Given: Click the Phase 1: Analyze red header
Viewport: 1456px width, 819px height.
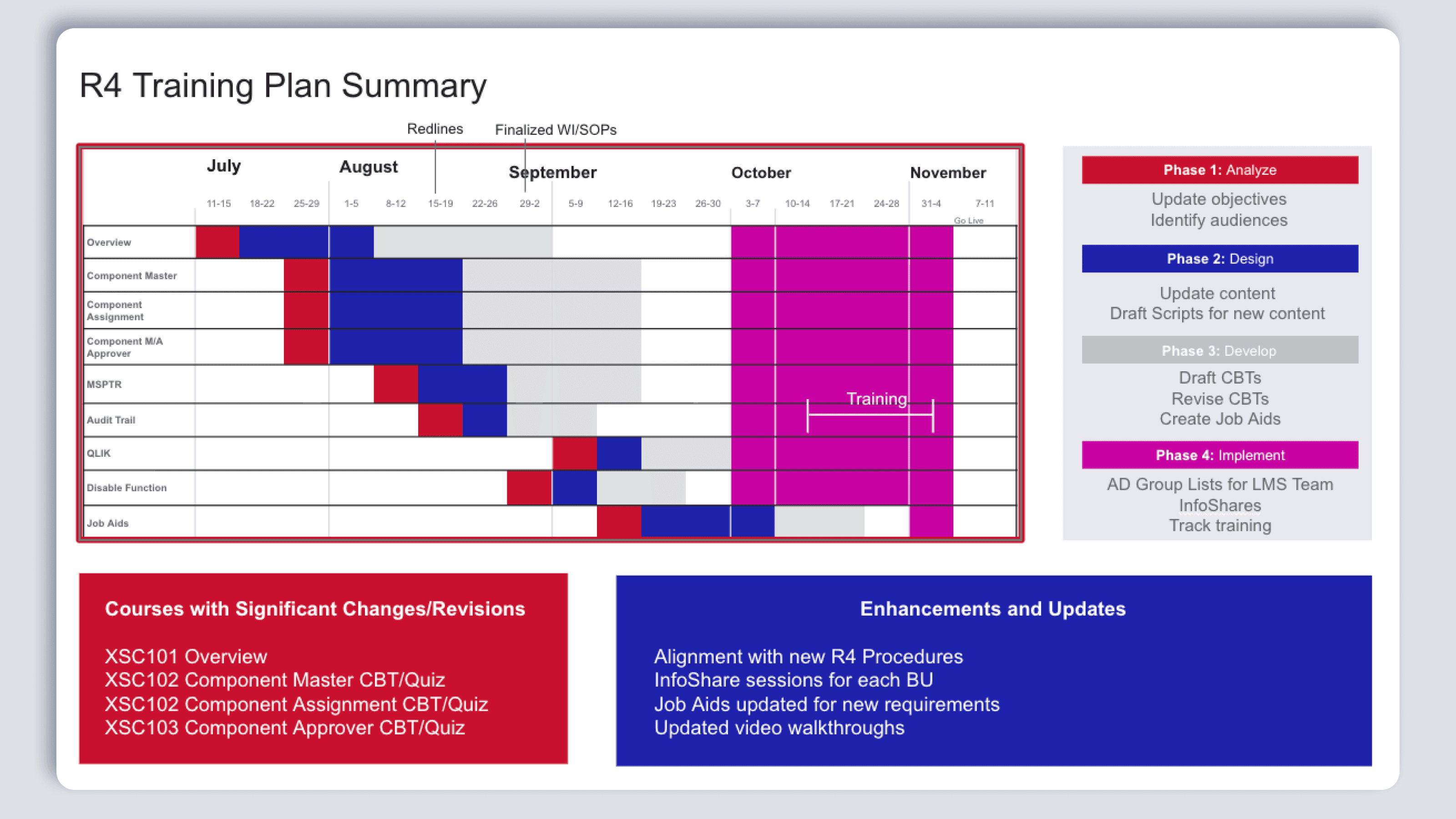Looking at the screenshot, I should pos(1219,170).
